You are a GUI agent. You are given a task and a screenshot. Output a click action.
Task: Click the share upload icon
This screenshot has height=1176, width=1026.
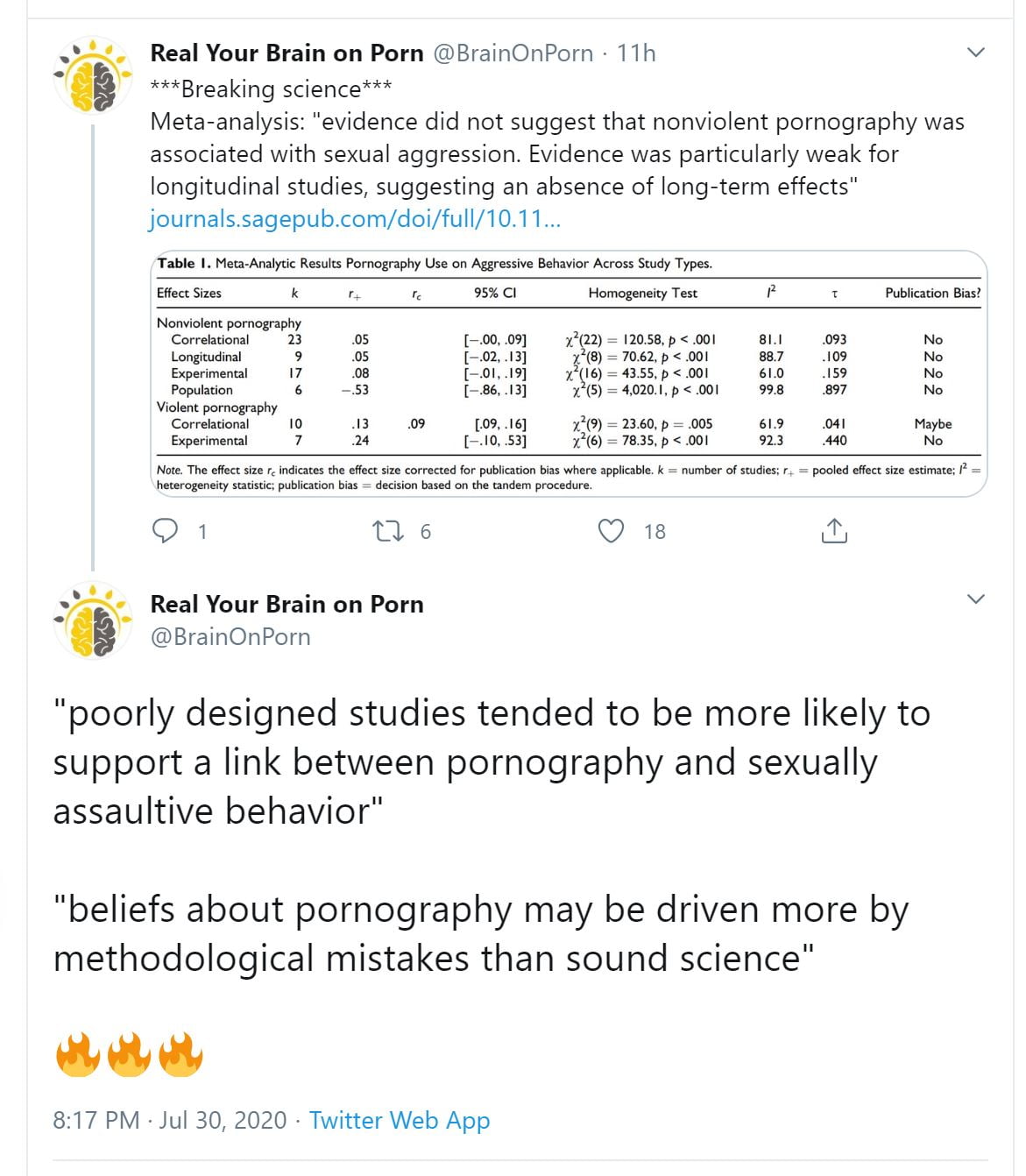(x=834, y=531)
